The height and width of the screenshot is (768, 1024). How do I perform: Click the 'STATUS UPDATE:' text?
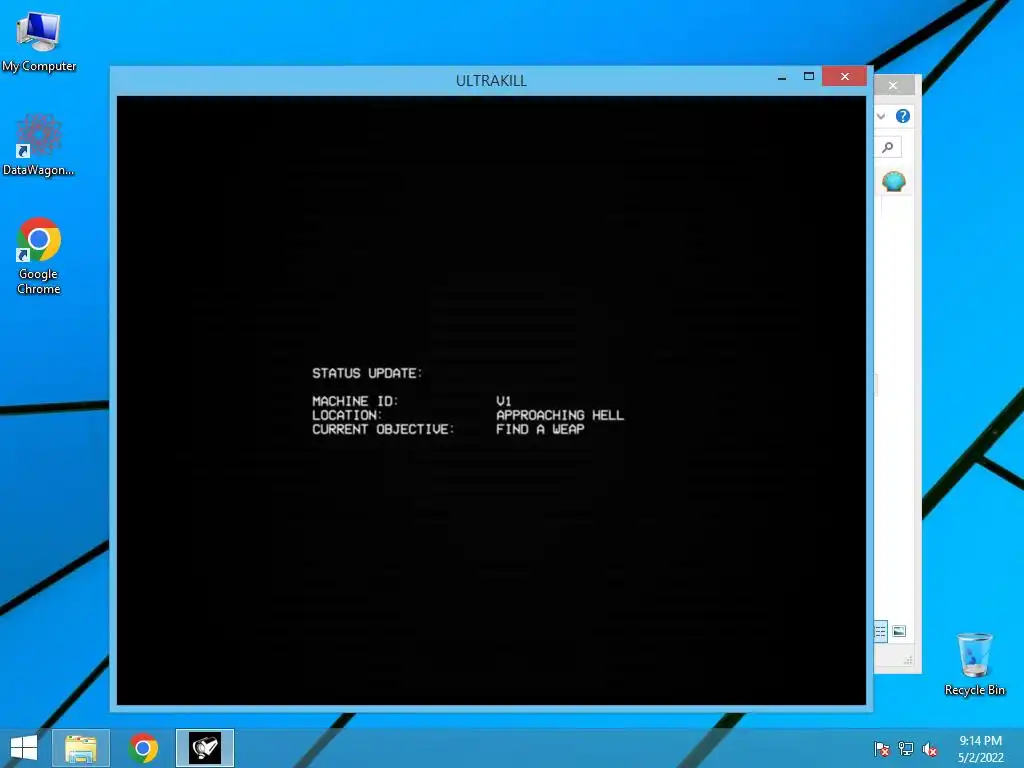367,373
